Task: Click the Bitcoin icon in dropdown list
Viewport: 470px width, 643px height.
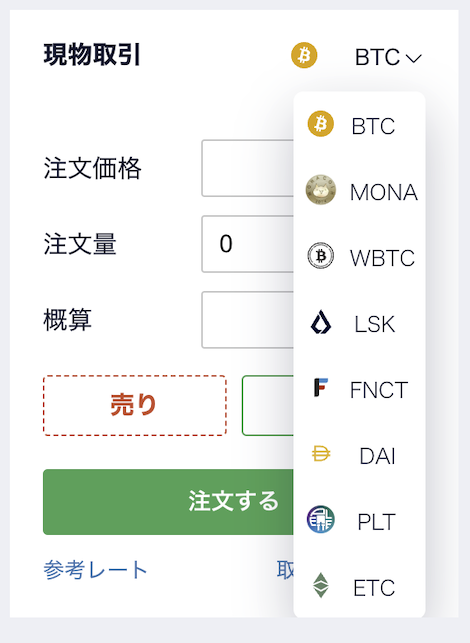Action: pyautogui.click(x=320, y=124)
